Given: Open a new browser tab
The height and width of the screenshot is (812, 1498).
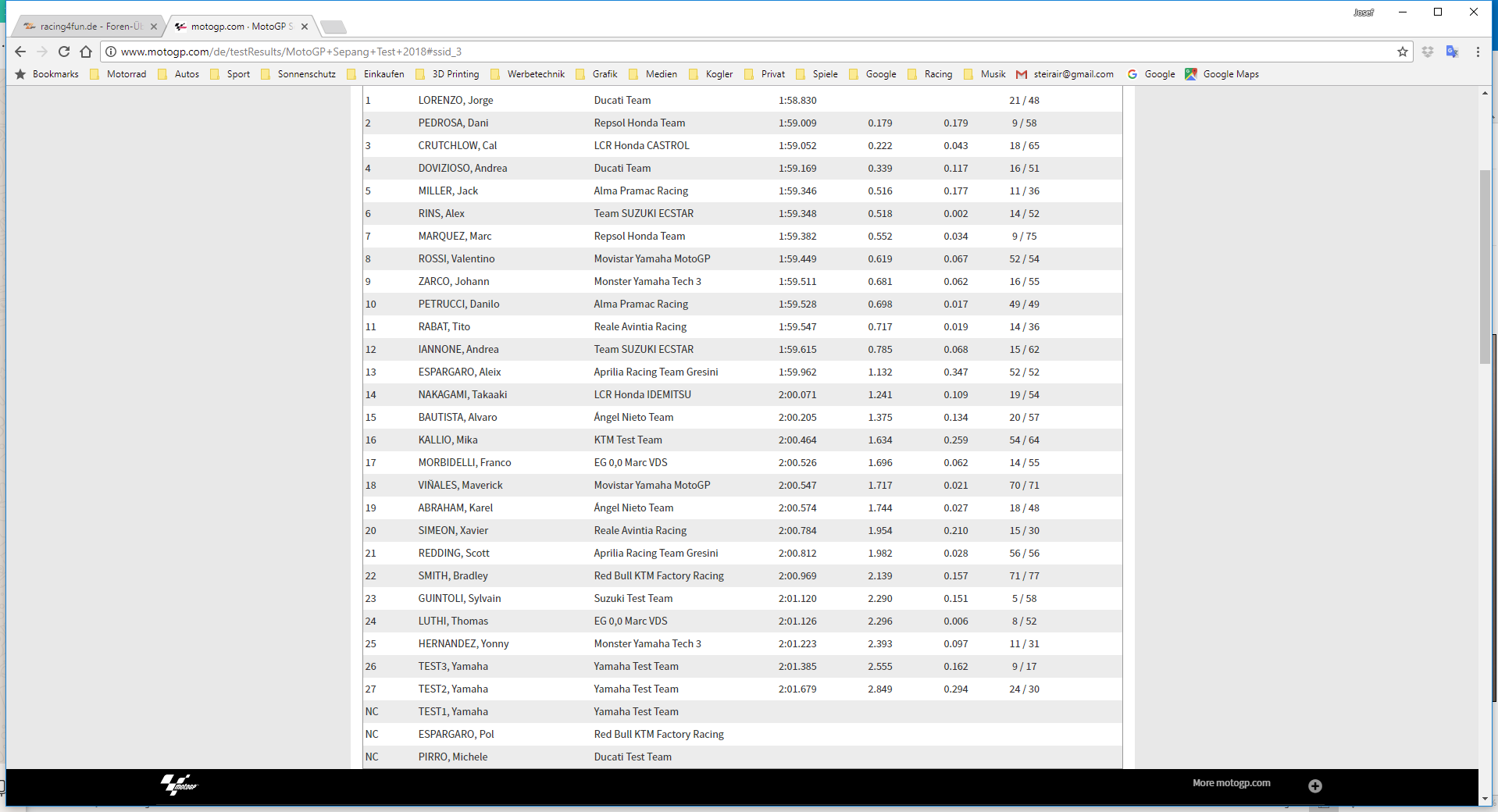Looking at the screenshot, I should 333,27.
